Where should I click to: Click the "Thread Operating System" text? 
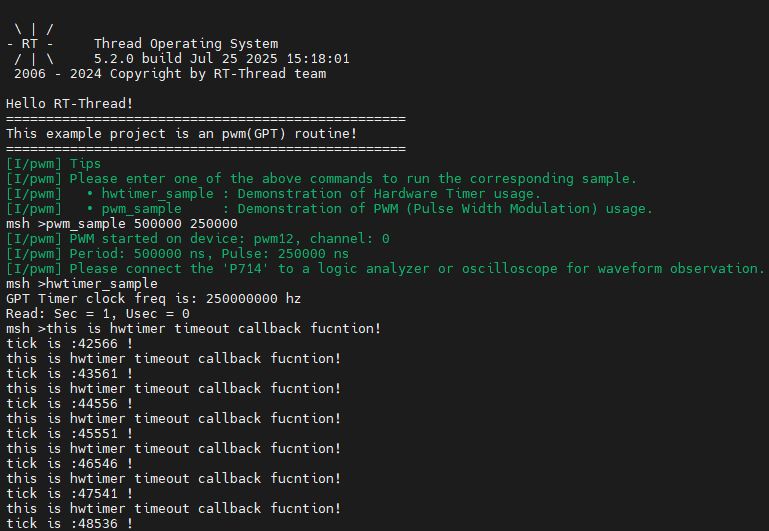[186, 44]
